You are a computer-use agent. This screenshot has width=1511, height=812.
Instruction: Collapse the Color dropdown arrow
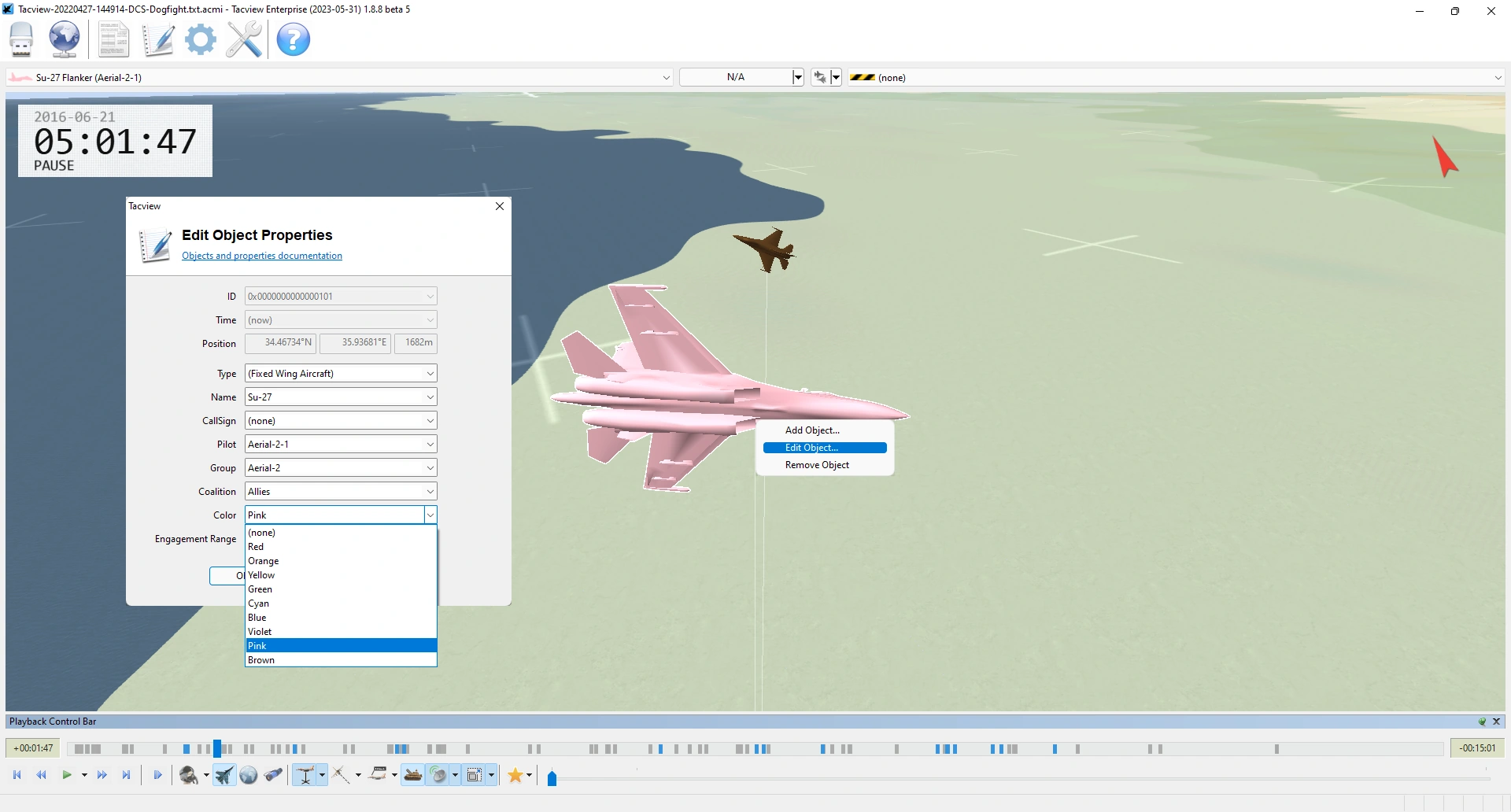click(430, 515)
